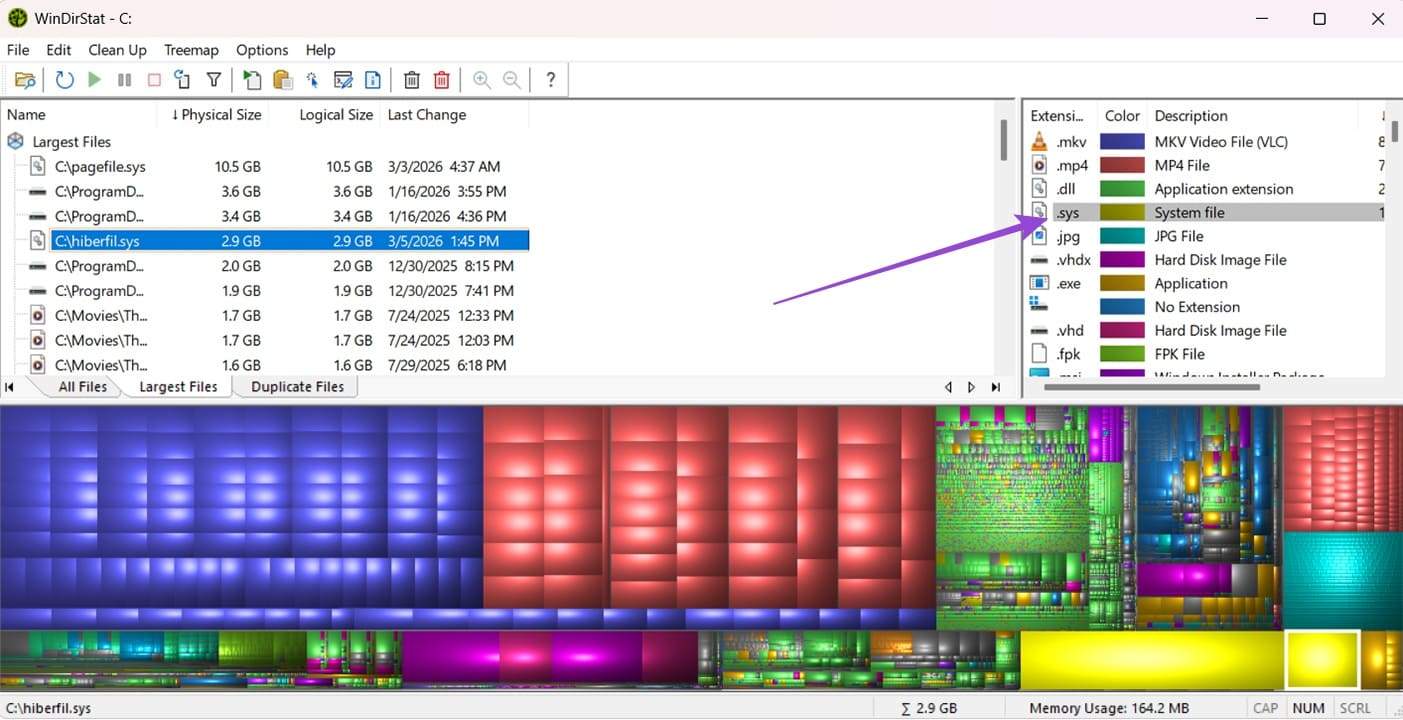This screenshot has width=1403, height=720.
Task: Permanently delete using the red bin icon
Action: [442, 79]
